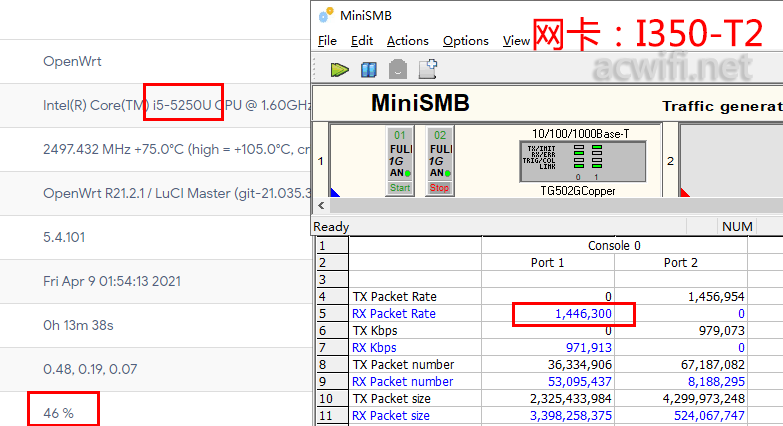The height and width of the screenshot is (426, 783).
Task: Click the Start button on port 01
Action: tap(400, 188)
